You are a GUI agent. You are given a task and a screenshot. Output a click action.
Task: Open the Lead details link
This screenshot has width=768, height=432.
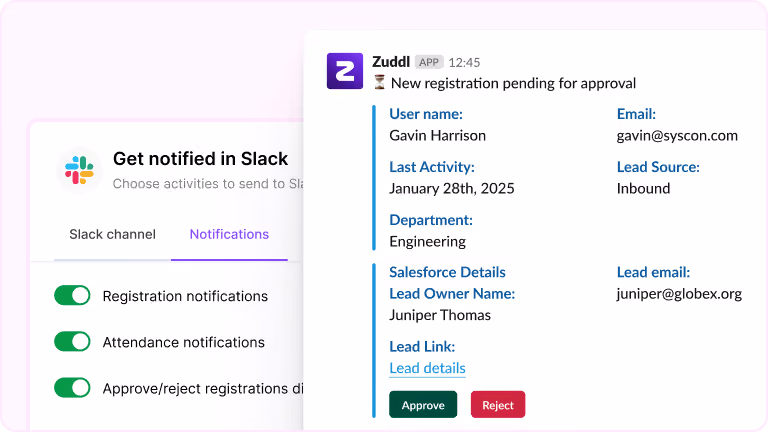[x=427, y=368]
